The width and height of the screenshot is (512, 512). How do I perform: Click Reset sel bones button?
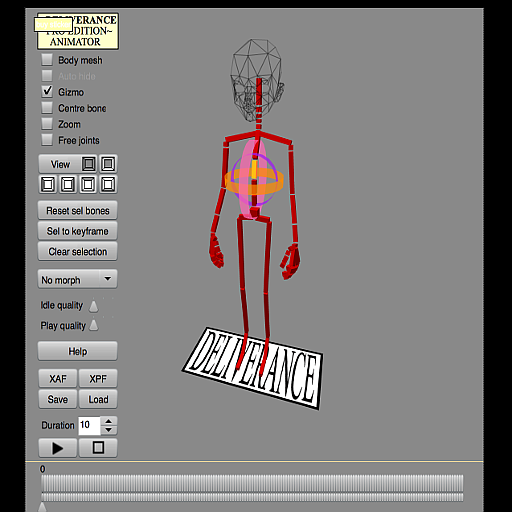pos(78,210)
